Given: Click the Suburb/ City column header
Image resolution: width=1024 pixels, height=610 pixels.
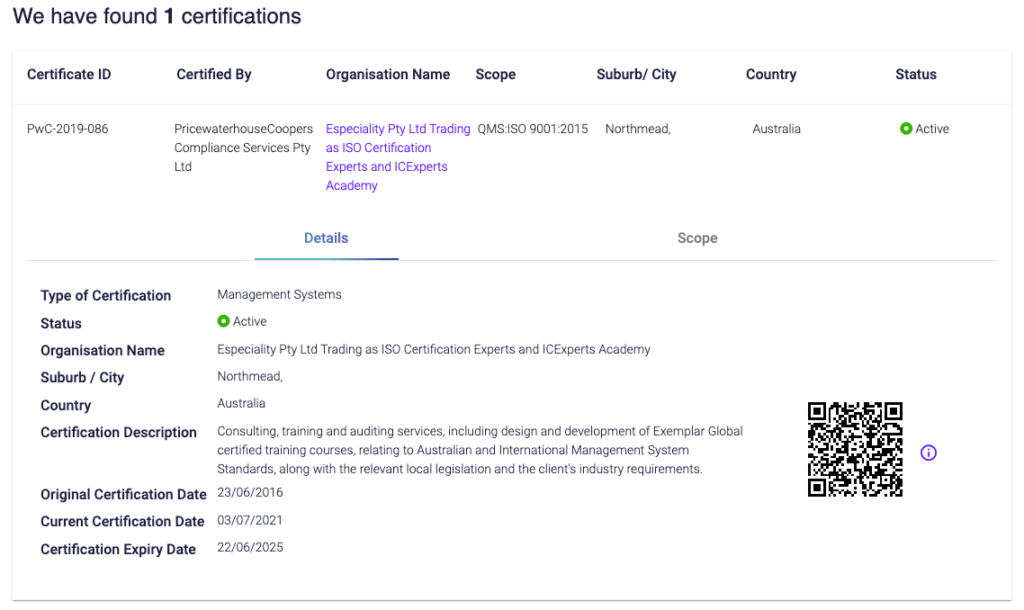Looking at the screenshot, I should point(636,74).
